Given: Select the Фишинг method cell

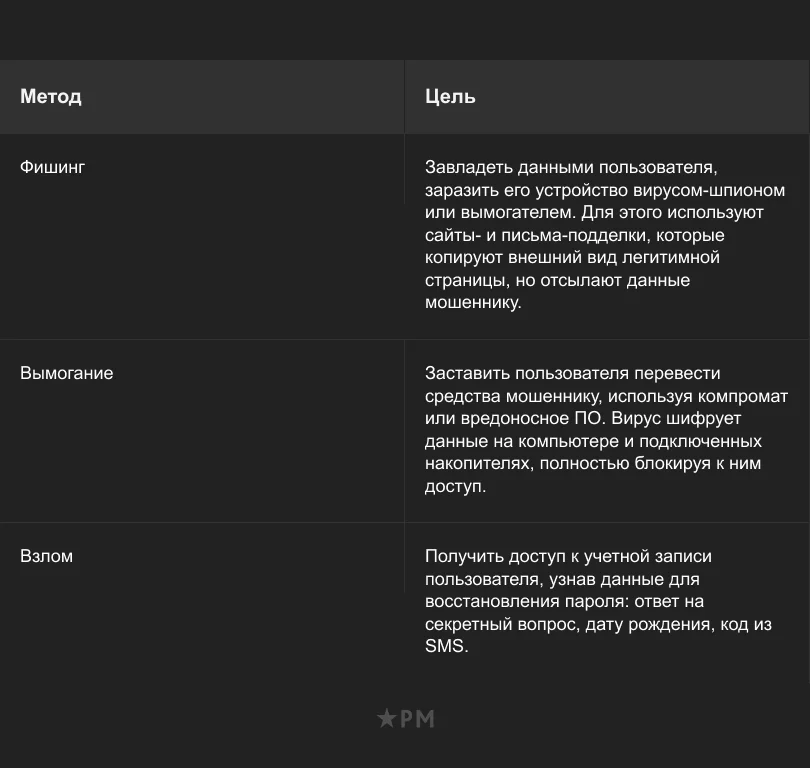Looking at the screenshot, I should [53, 167].
